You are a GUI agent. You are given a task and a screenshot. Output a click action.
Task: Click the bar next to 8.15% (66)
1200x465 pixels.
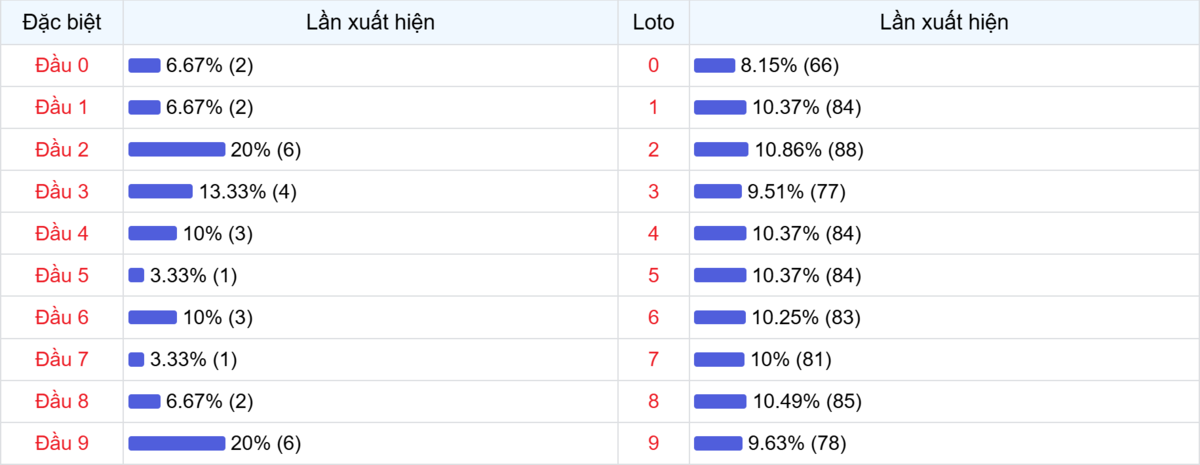714,65
